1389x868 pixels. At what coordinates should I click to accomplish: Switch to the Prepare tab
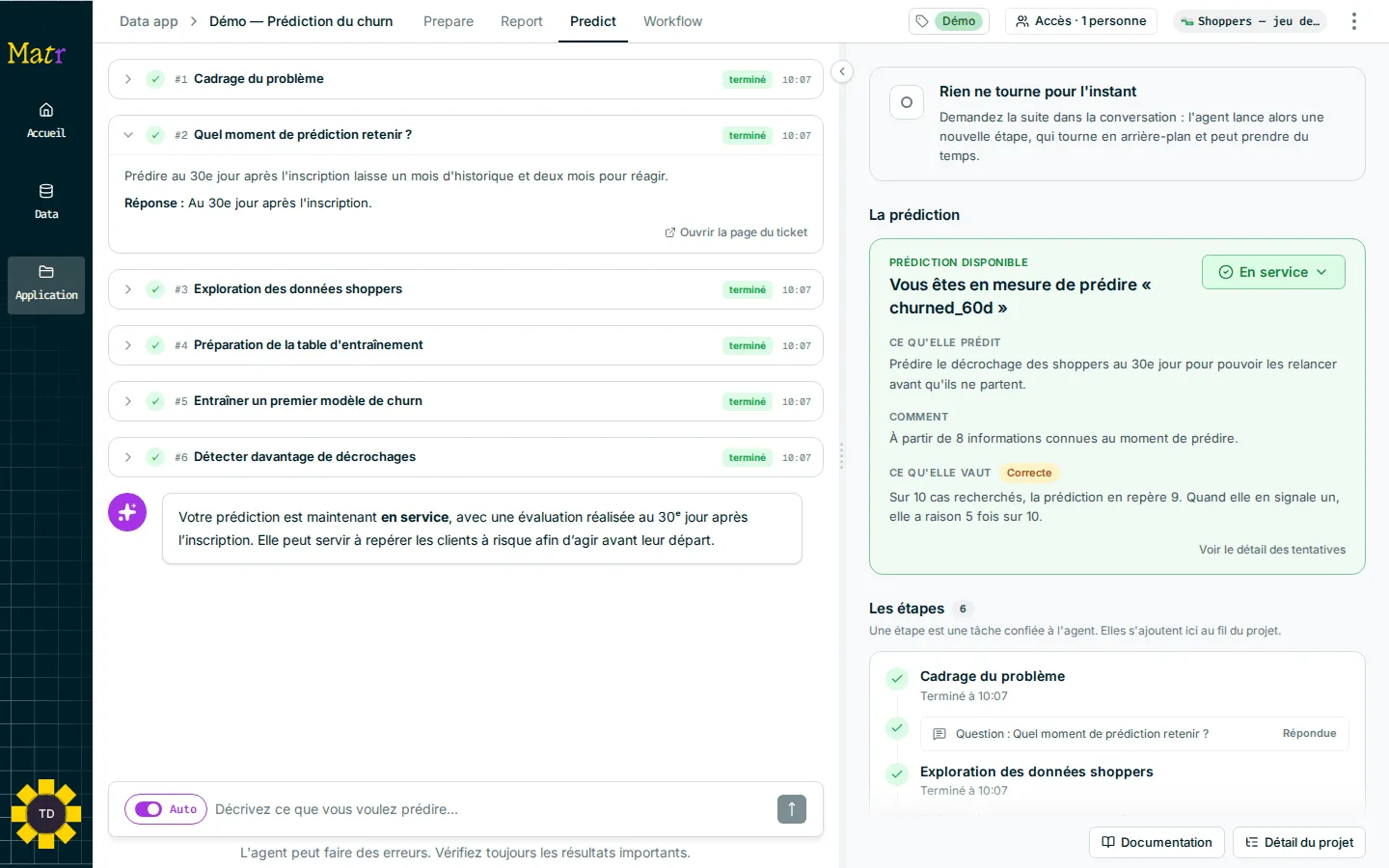click(449, 21)
